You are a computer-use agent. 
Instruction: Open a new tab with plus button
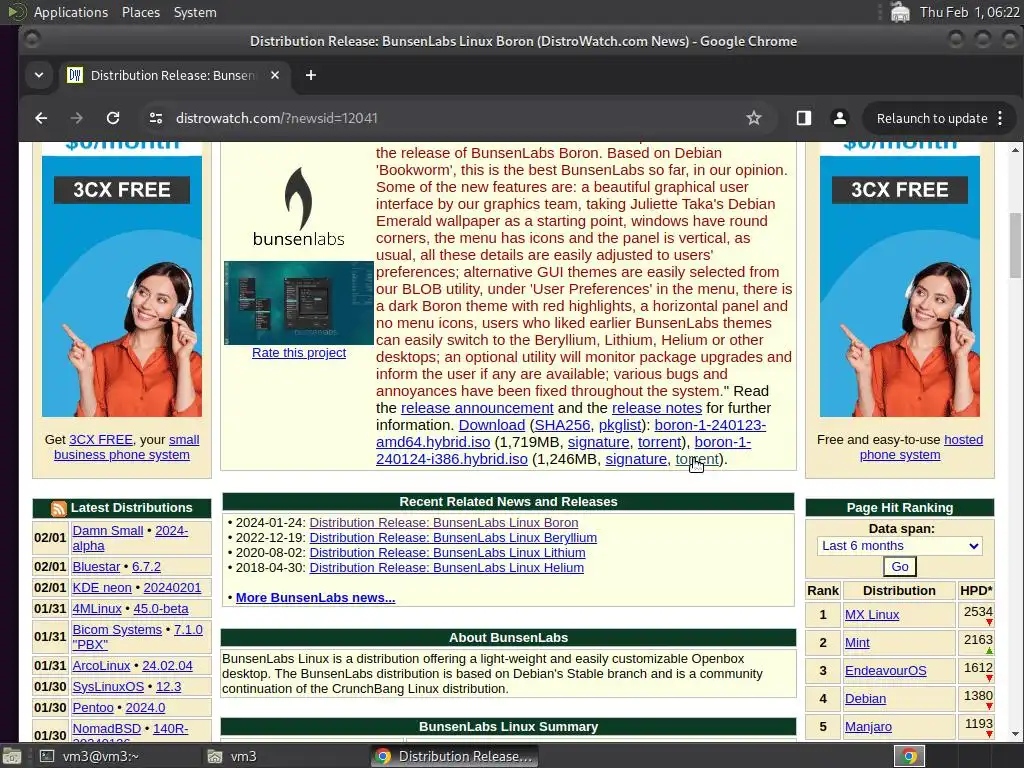tap(311, 75)
